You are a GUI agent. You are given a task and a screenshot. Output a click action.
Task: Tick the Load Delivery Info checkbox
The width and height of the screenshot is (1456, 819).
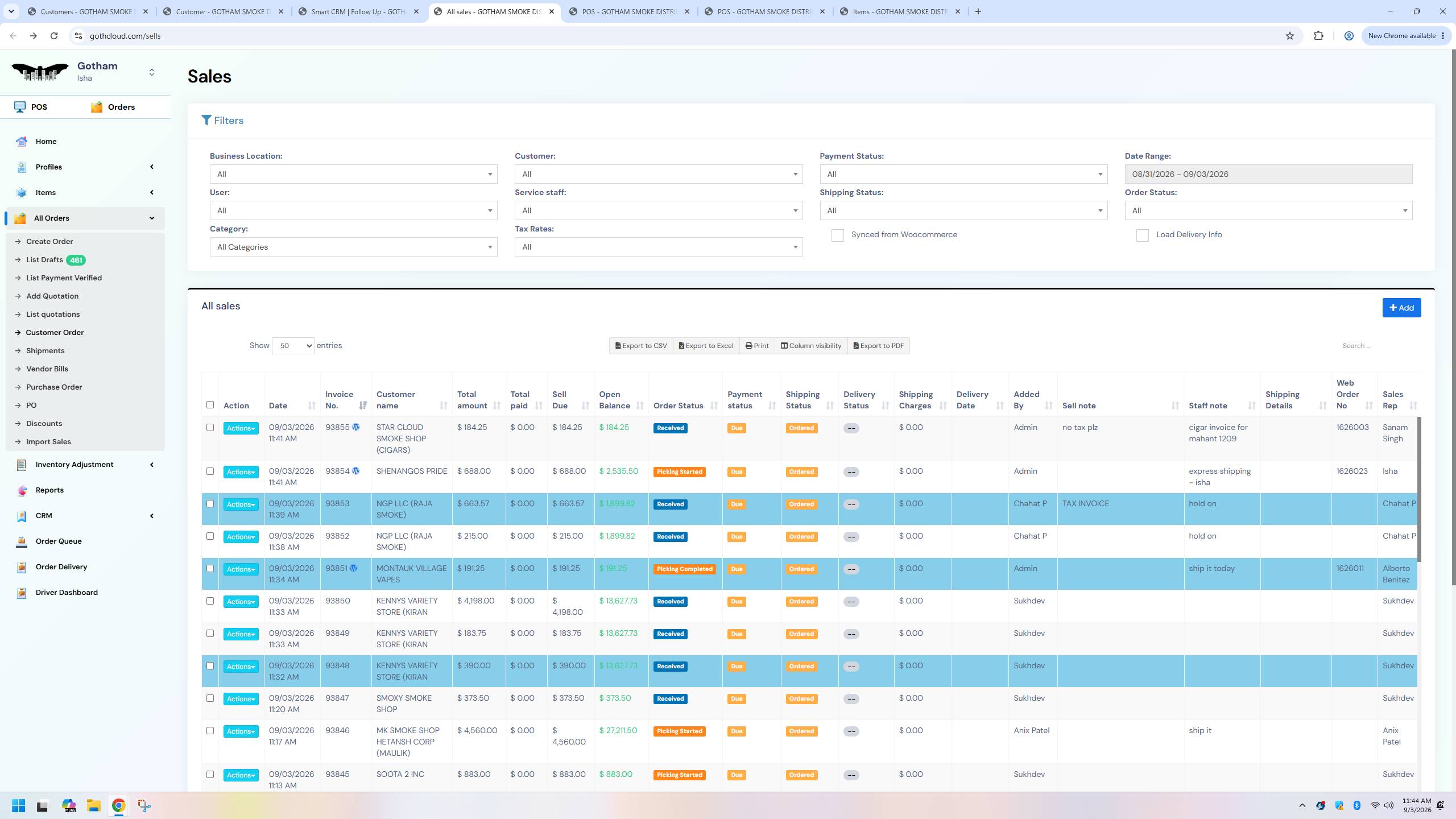pyautogui.click(x=1142, y=235)
